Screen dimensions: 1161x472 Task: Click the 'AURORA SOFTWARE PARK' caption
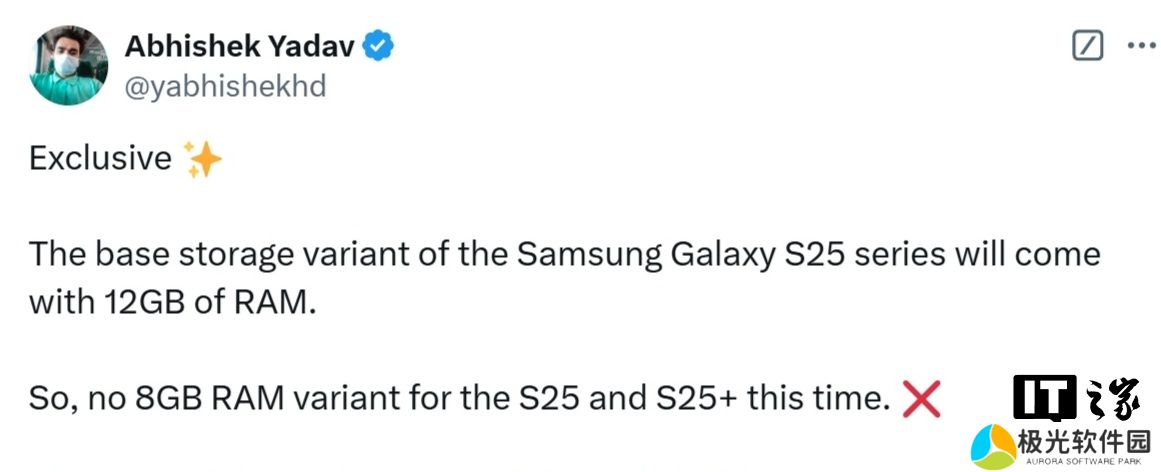[1086, 461]
